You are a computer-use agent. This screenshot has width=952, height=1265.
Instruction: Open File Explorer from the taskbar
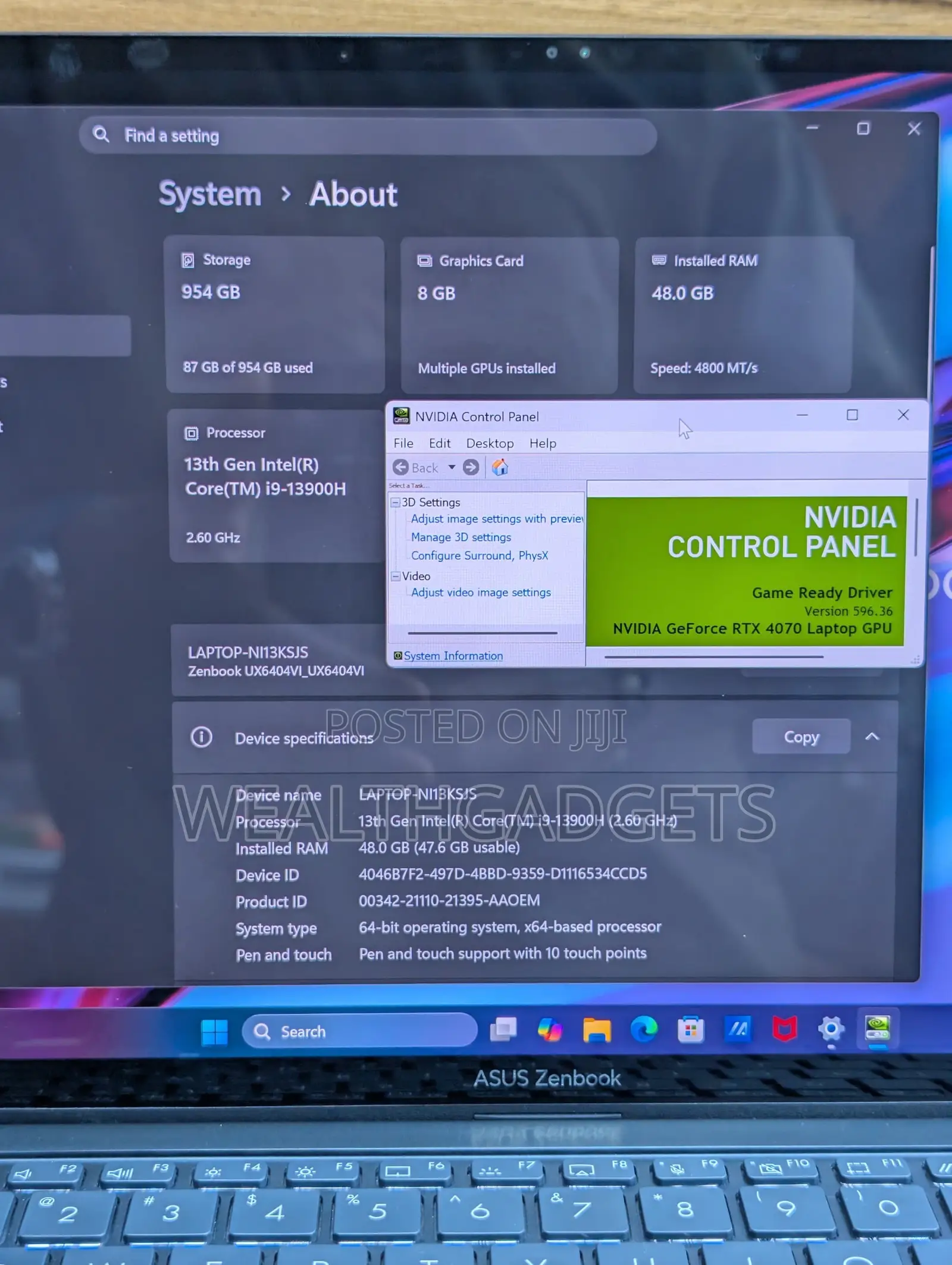click(597, 1029)
